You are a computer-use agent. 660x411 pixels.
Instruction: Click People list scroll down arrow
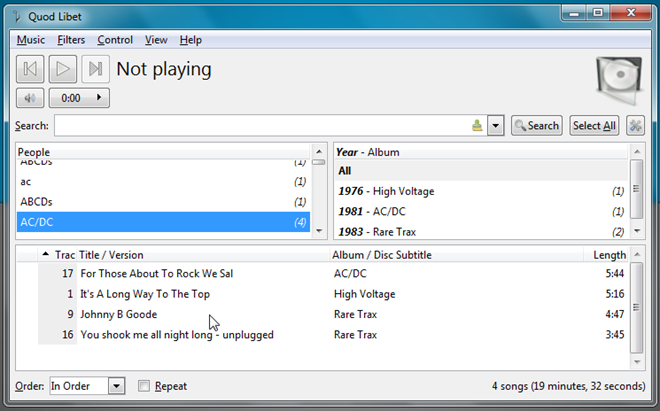click(319, 231)
